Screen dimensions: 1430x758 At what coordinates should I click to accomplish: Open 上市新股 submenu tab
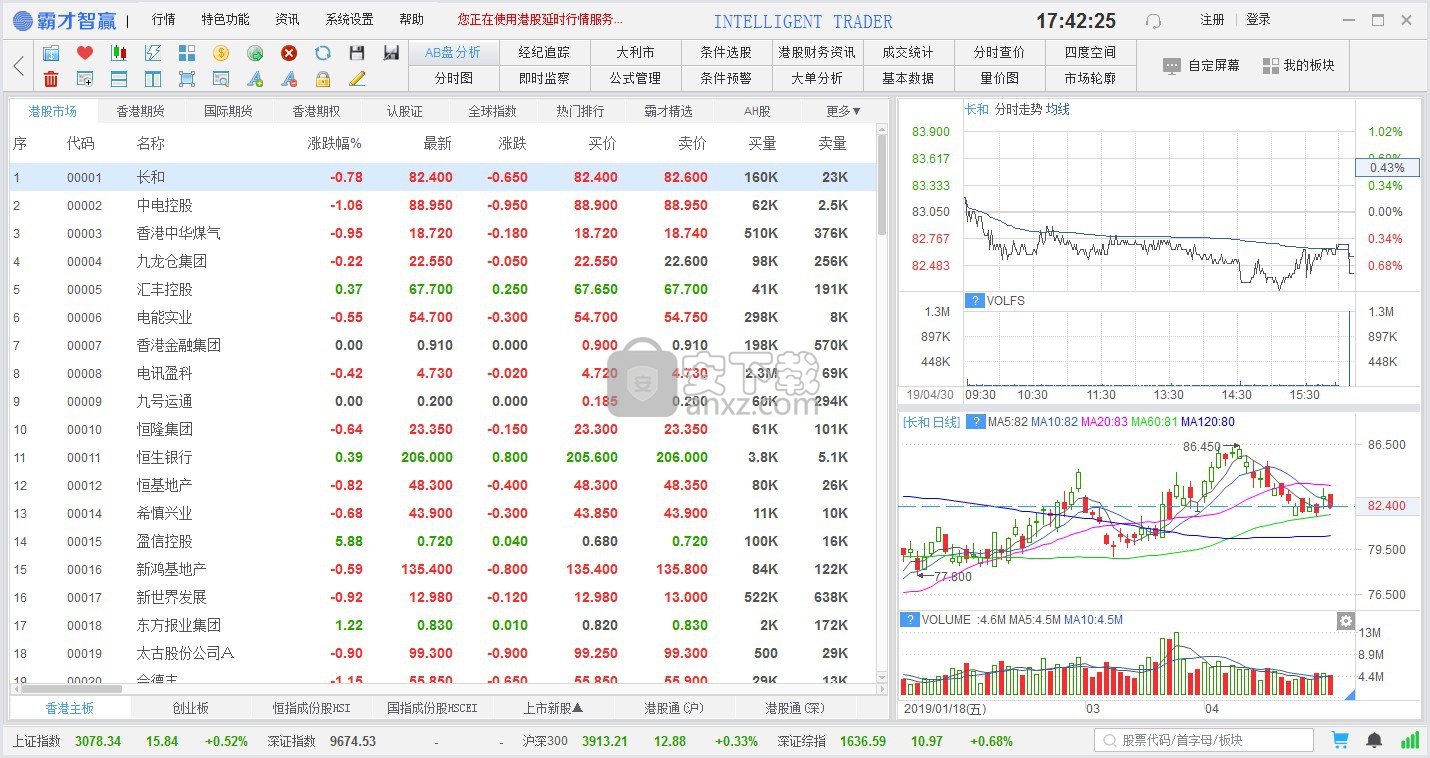point(553,708)
